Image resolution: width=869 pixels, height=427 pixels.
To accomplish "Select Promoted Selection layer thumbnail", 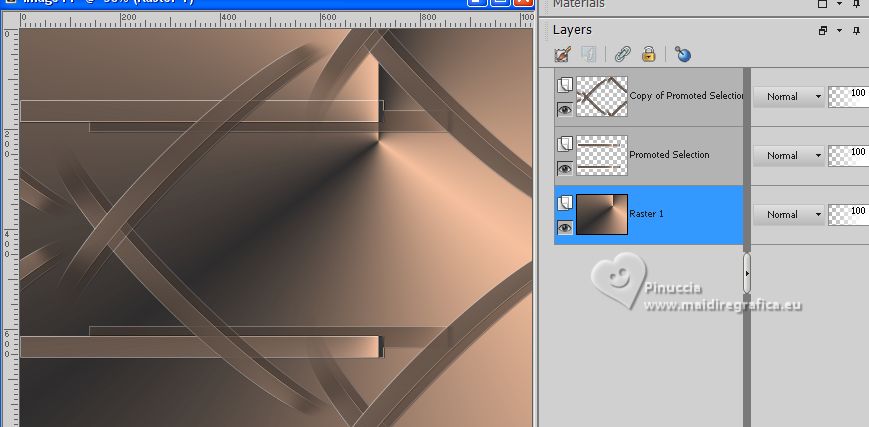I will [602, 156].
